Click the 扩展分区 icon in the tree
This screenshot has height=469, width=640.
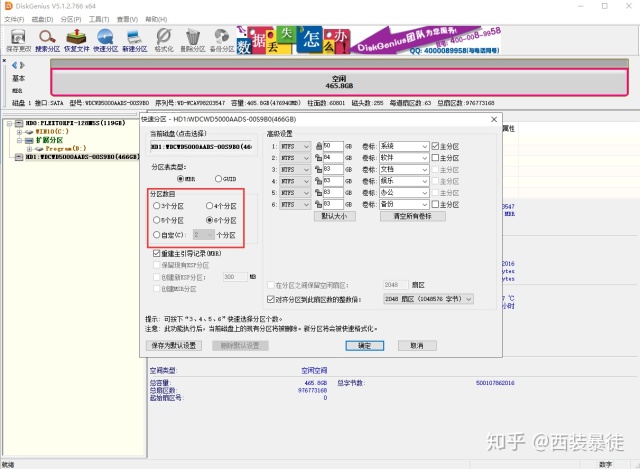29,140
